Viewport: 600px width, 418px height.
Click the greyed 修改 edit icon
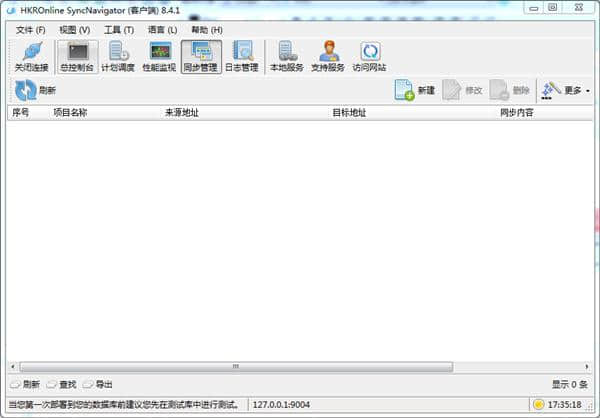coord(452,90)
